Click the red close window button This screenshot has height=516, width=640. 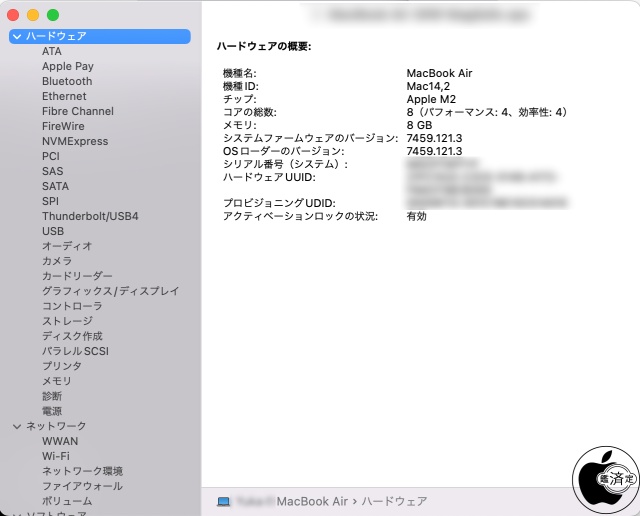click(14, 15)
